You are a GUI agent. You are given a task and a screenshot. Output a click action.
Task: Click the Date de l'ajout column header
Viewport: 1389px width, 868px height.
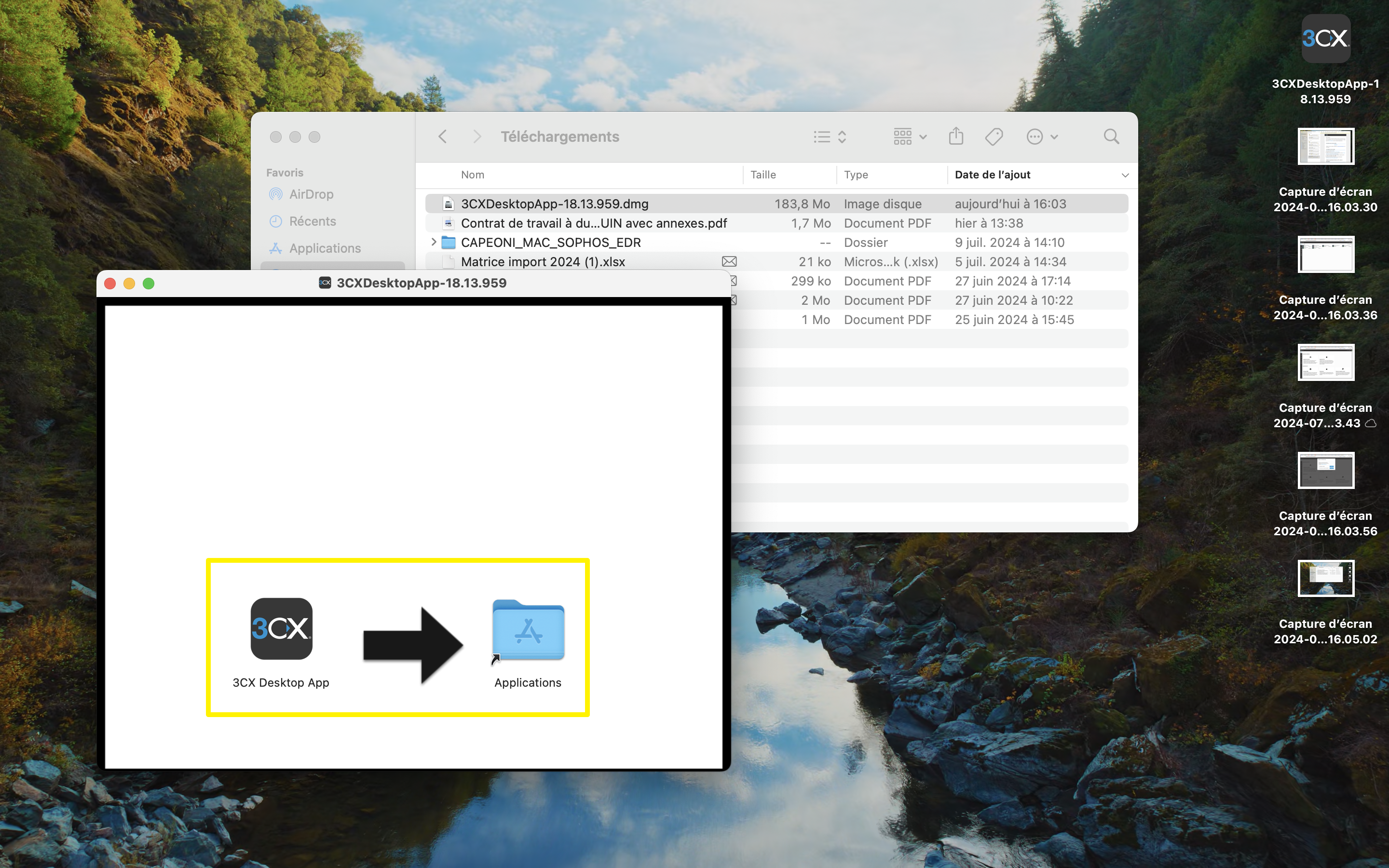point(993,175)
